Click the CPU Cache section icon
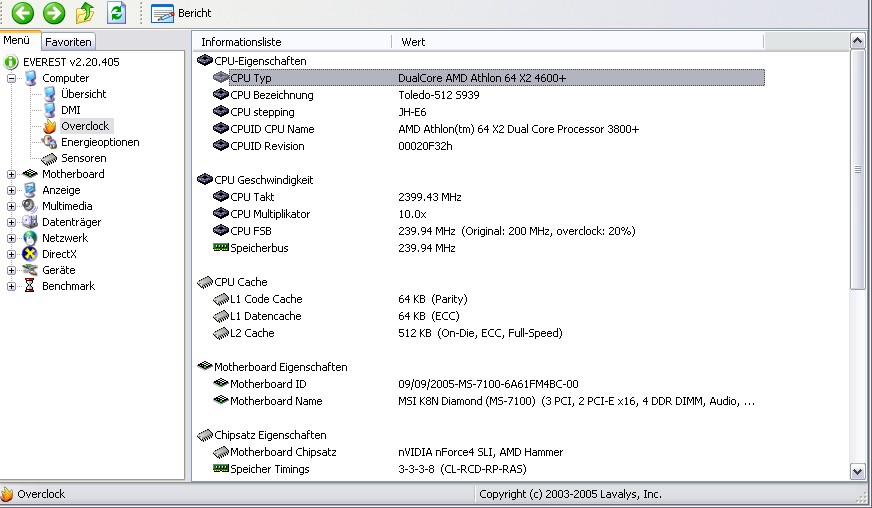 (x=205, y=282)
